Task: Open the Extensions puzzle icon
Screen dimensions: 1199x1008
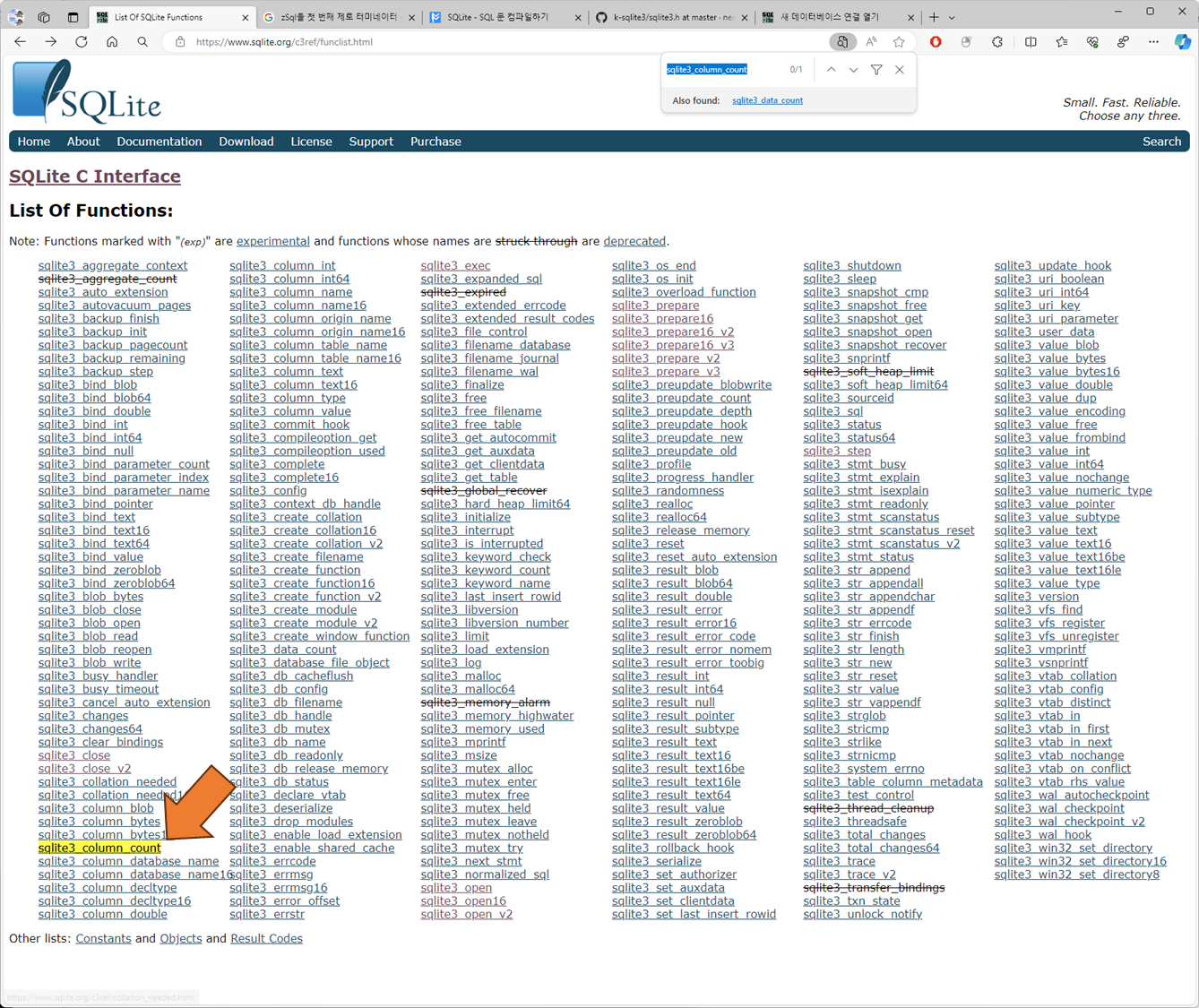Action: click(996, 42)
